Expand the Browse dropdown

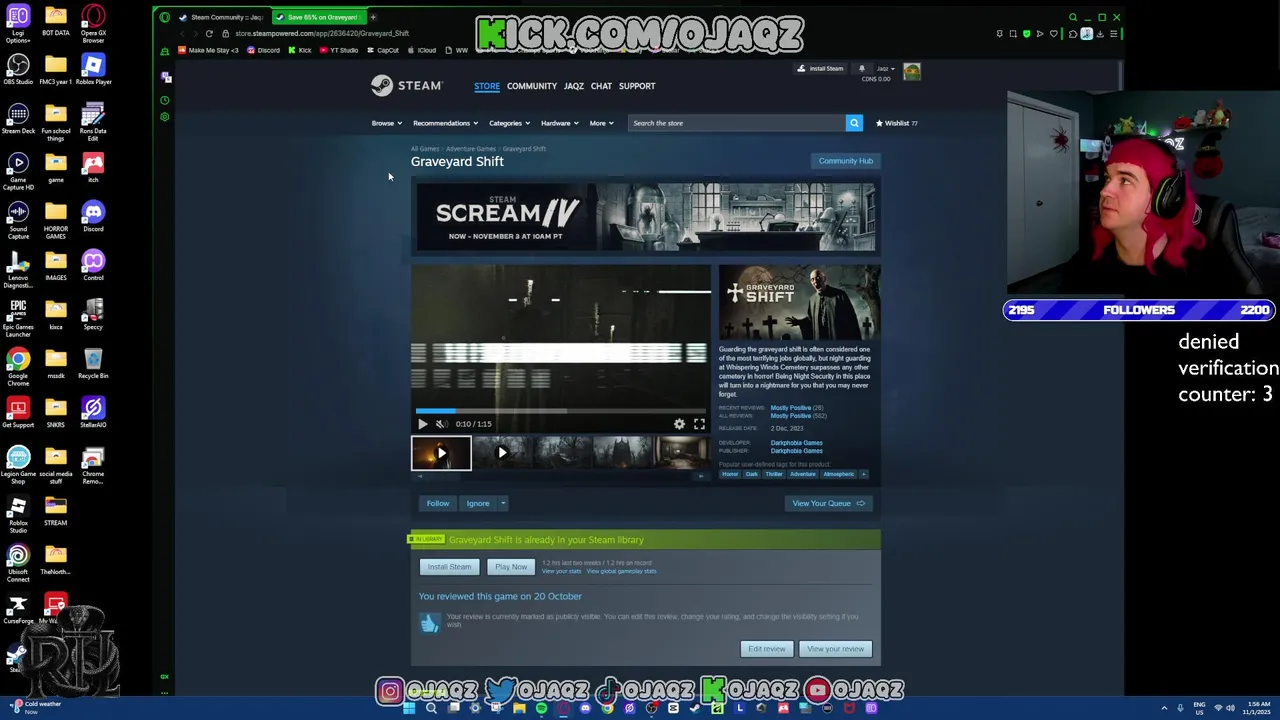click(x=386, y=123)
